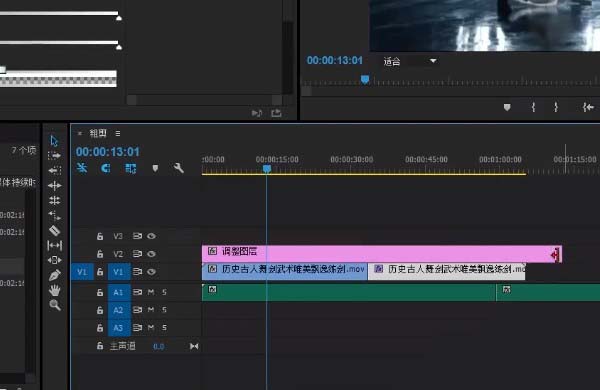Close the sequence tab
Viewport: 600px width, 390px height.
tap(80, 133)
